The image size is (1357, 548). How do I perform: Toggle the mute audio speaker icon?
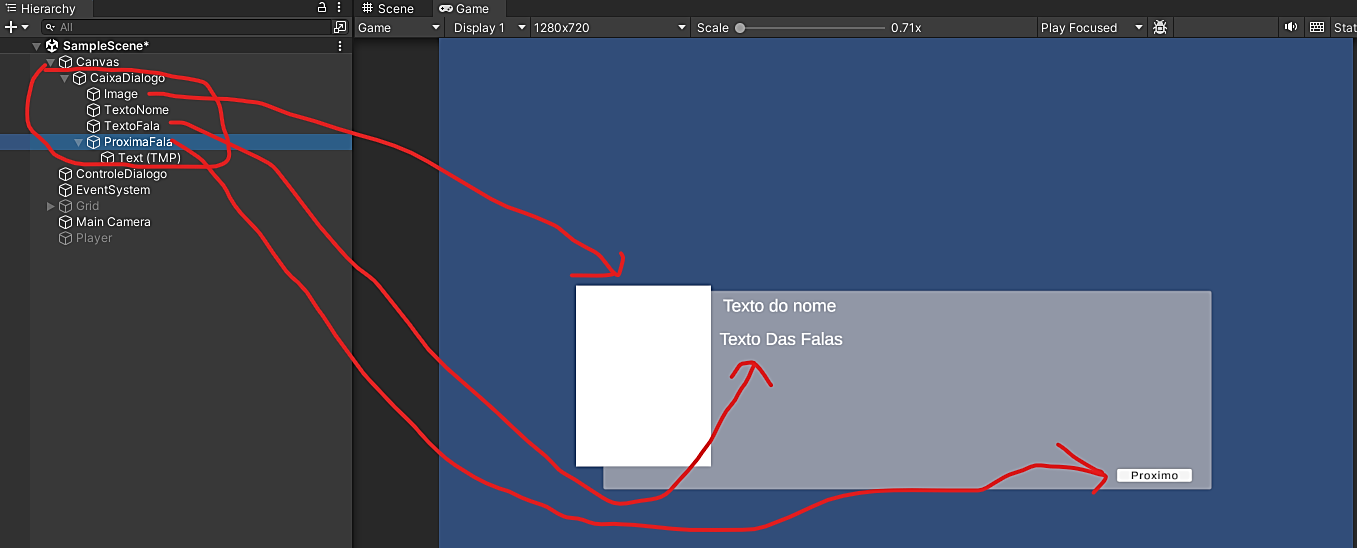coord(1291,28)
